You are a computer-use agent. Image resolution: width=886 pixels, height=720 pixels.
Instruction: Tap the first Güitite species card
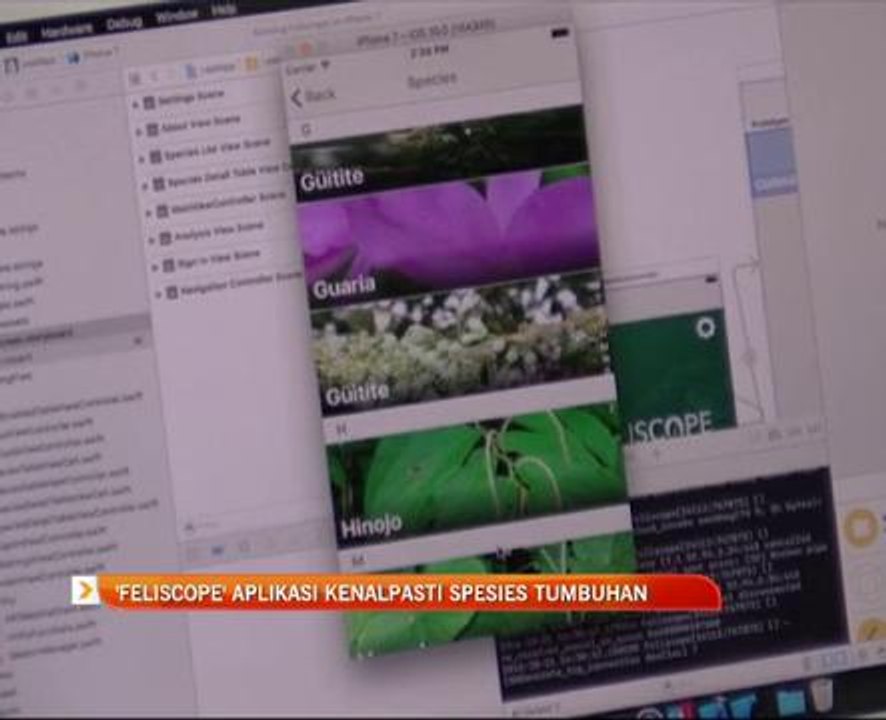pos(441,153)
